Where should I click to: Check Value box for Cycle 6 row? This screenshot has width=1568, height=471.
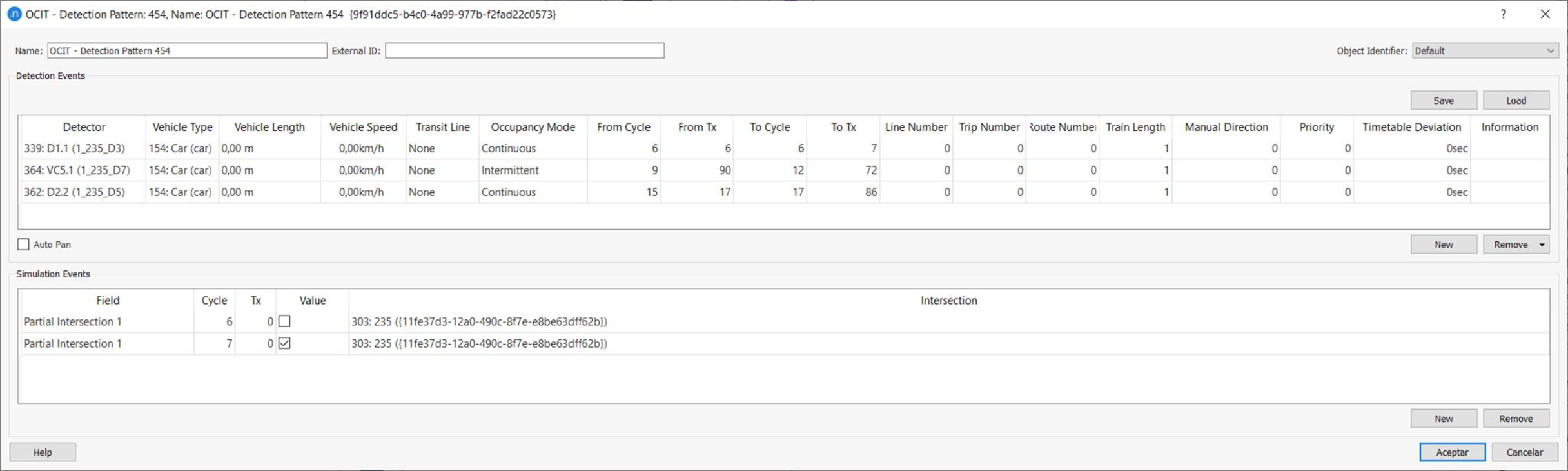coord(284,321)
